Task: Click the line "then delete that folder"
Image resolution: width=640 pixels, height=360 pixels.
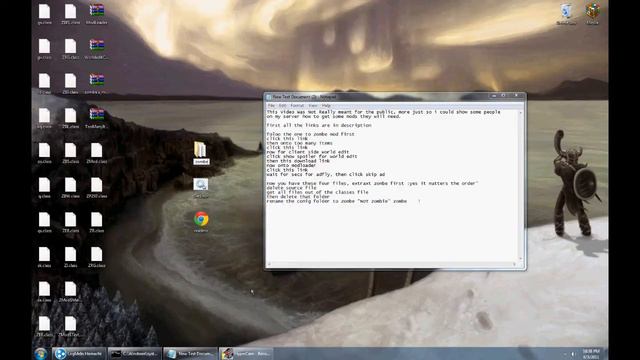Action: coord(298,197)
